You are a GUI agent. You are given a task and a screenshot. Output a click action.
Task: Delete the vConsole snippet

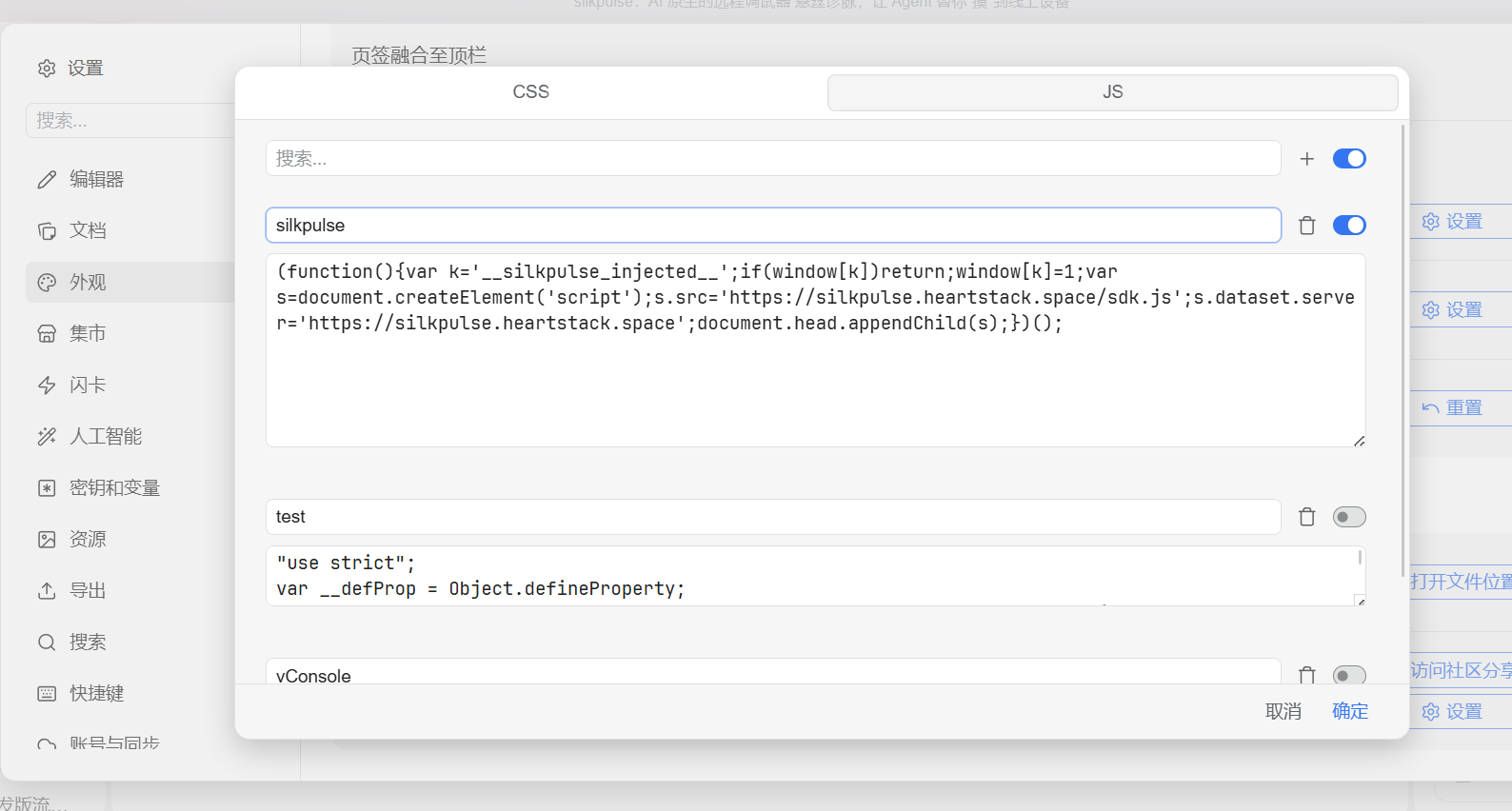tap(1307, 675)
